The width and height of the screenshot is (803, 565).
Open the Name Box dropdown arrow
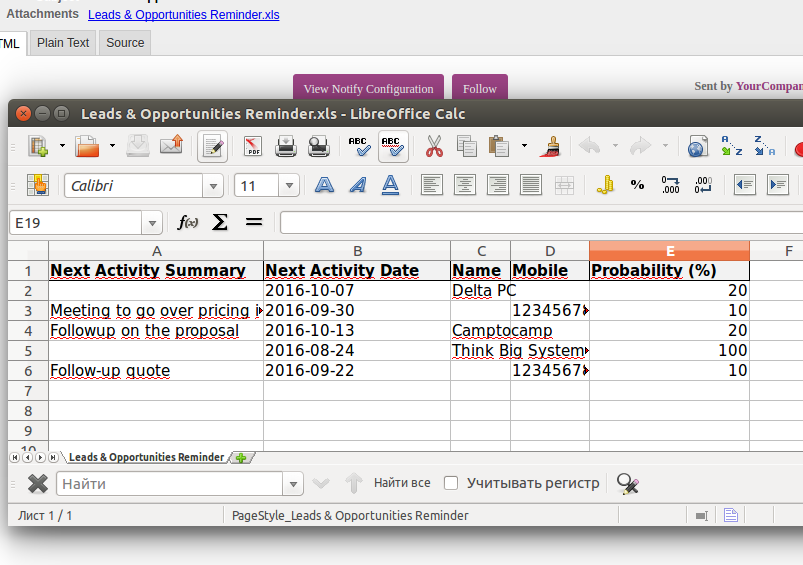pos(152,223)
